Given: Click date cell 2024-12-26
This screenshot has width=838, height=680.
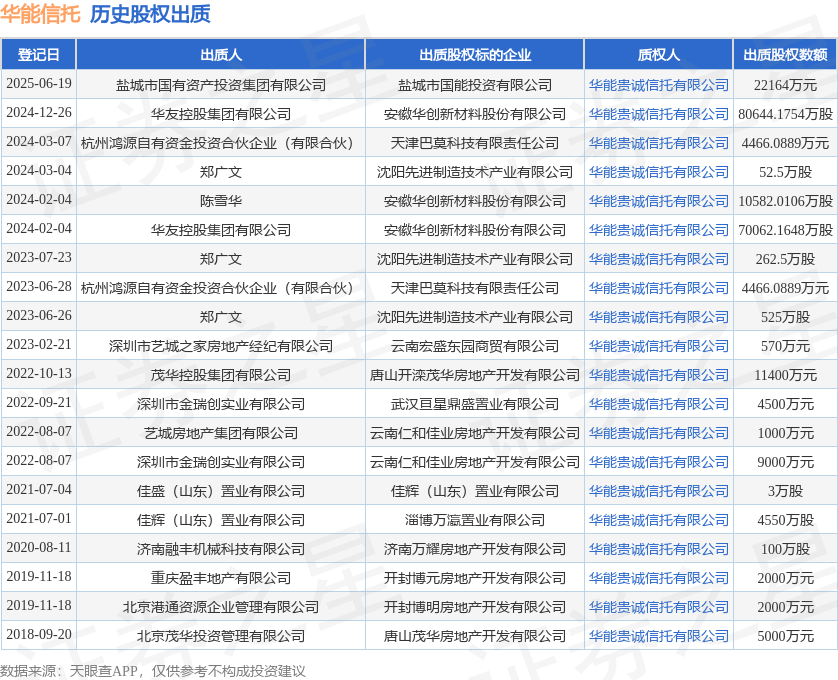Looking at the screenshot, I should 39,112.
